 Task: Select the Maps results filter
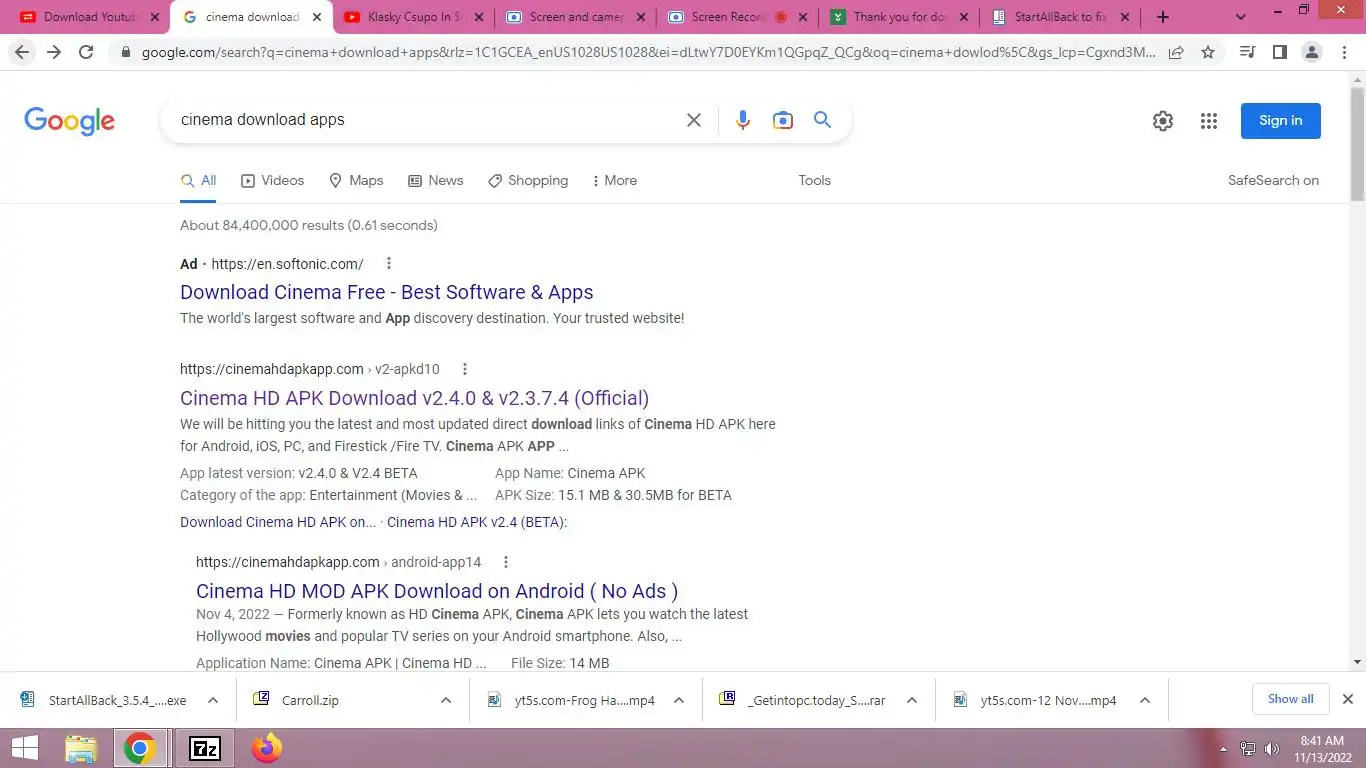(x=356, y=181)
